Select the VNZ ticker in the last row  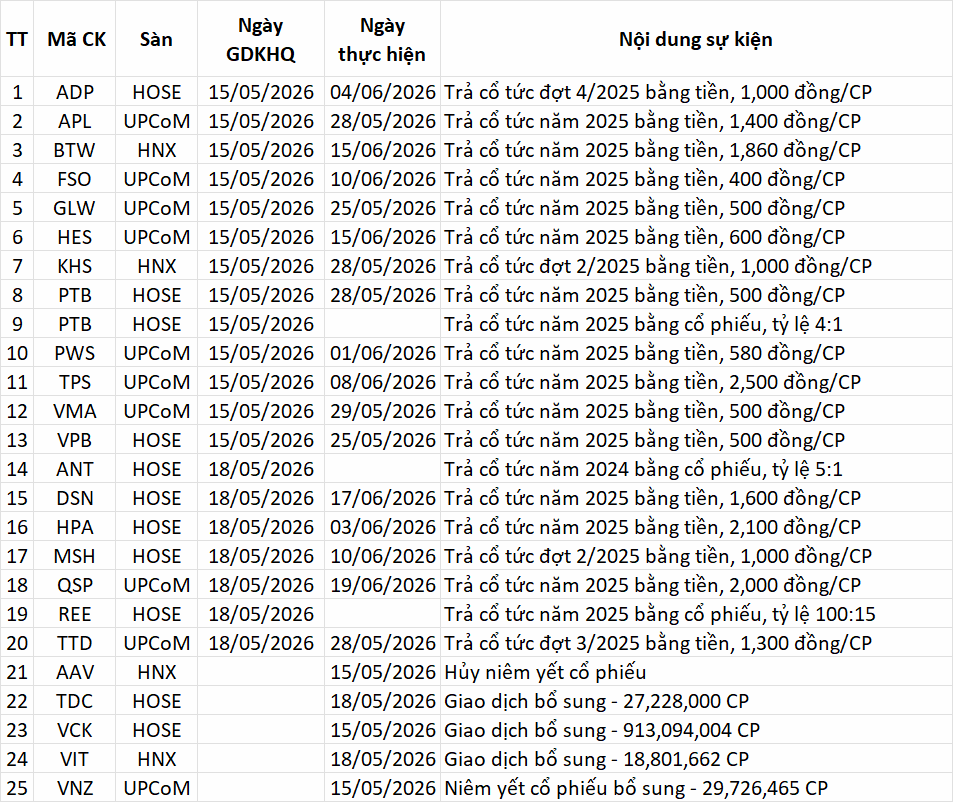click(x=75, y=788)
